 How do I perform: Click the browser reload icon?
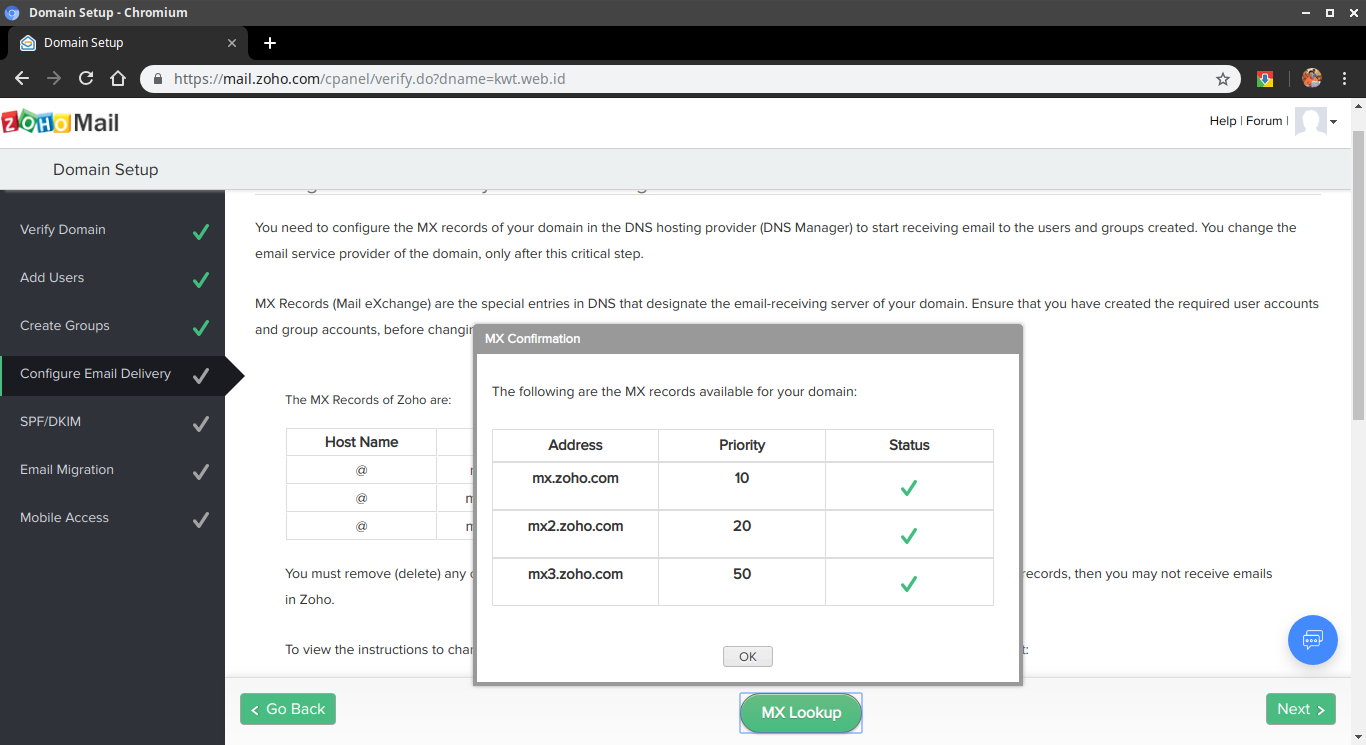[x=86, y=78]
